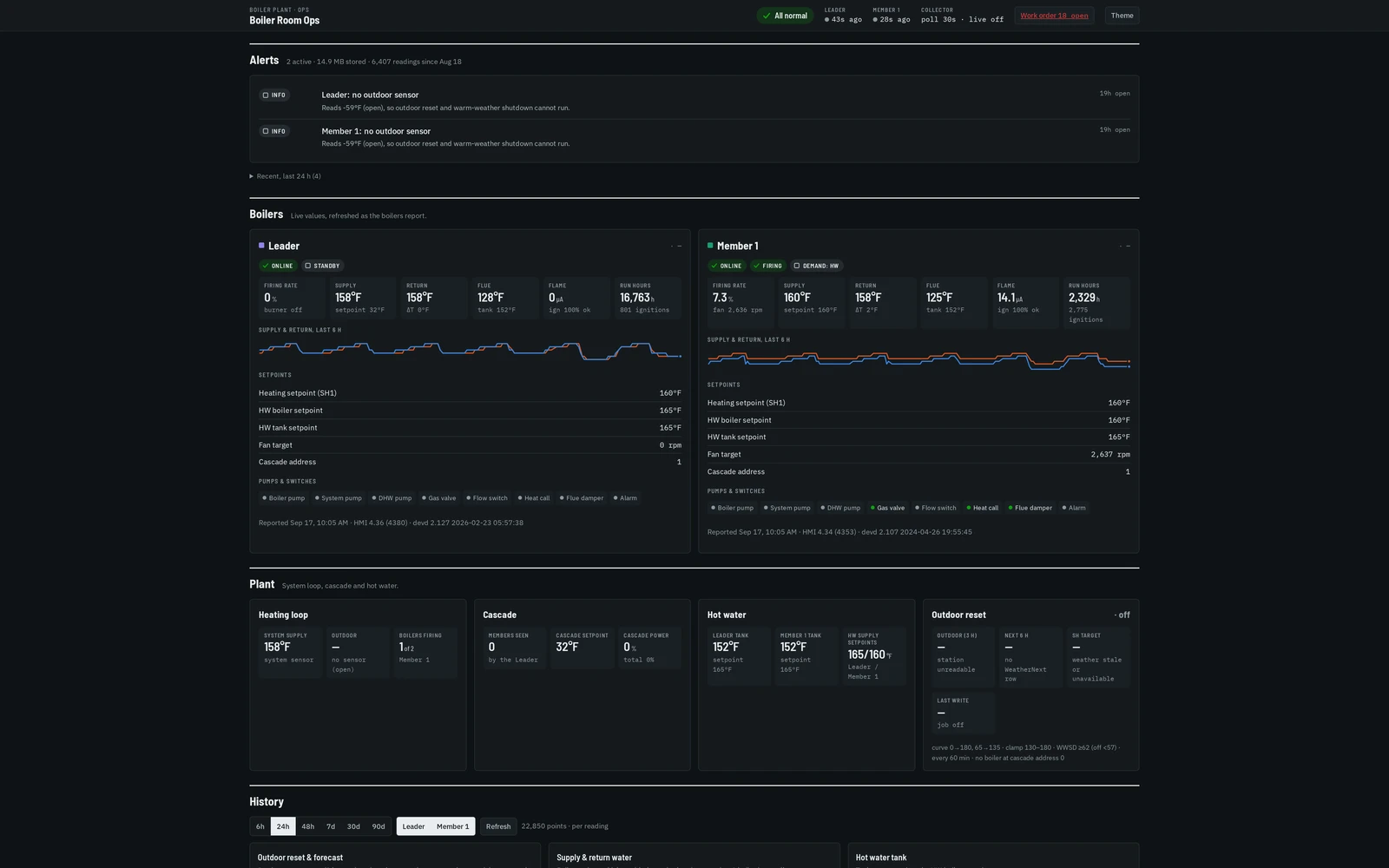Select the 7d history range

(x=331, y=826)
